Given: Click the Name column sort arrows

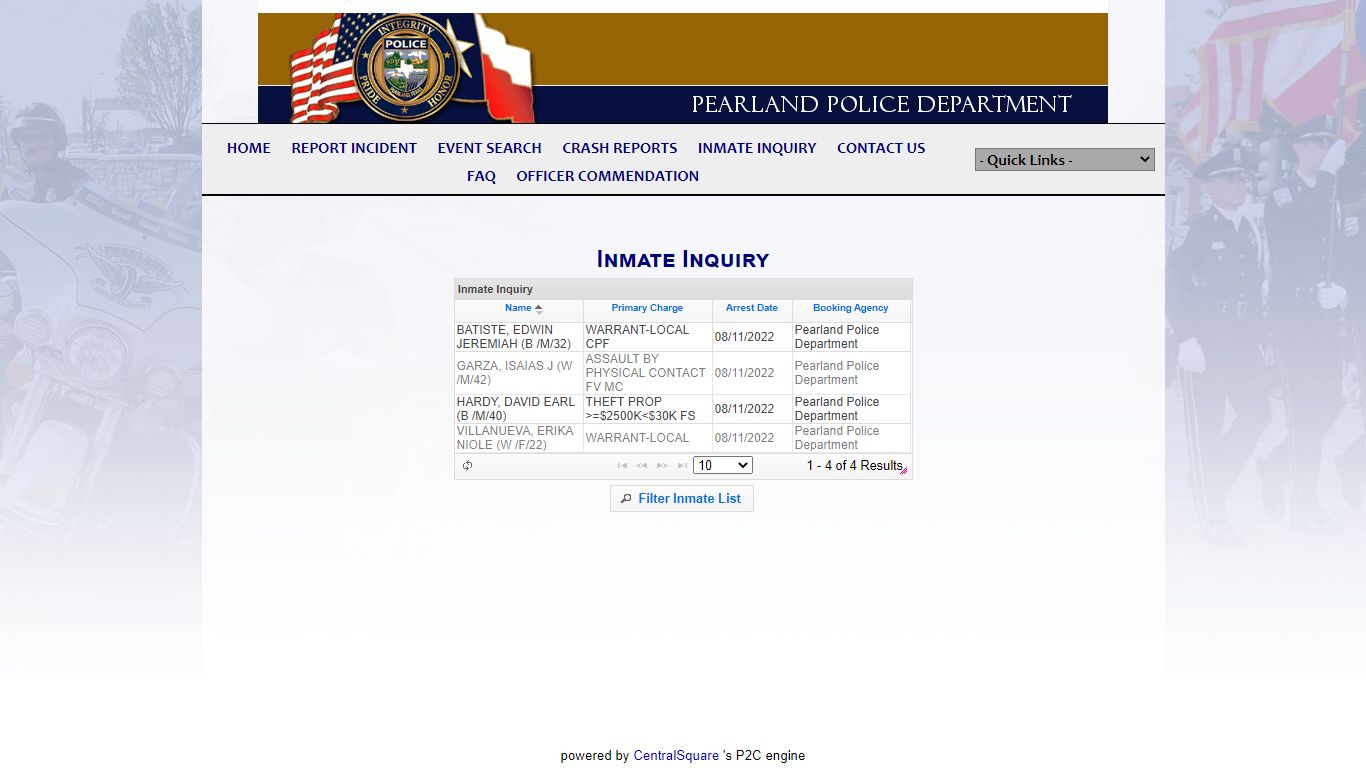Looking at the screenshot, I should 538,309.
